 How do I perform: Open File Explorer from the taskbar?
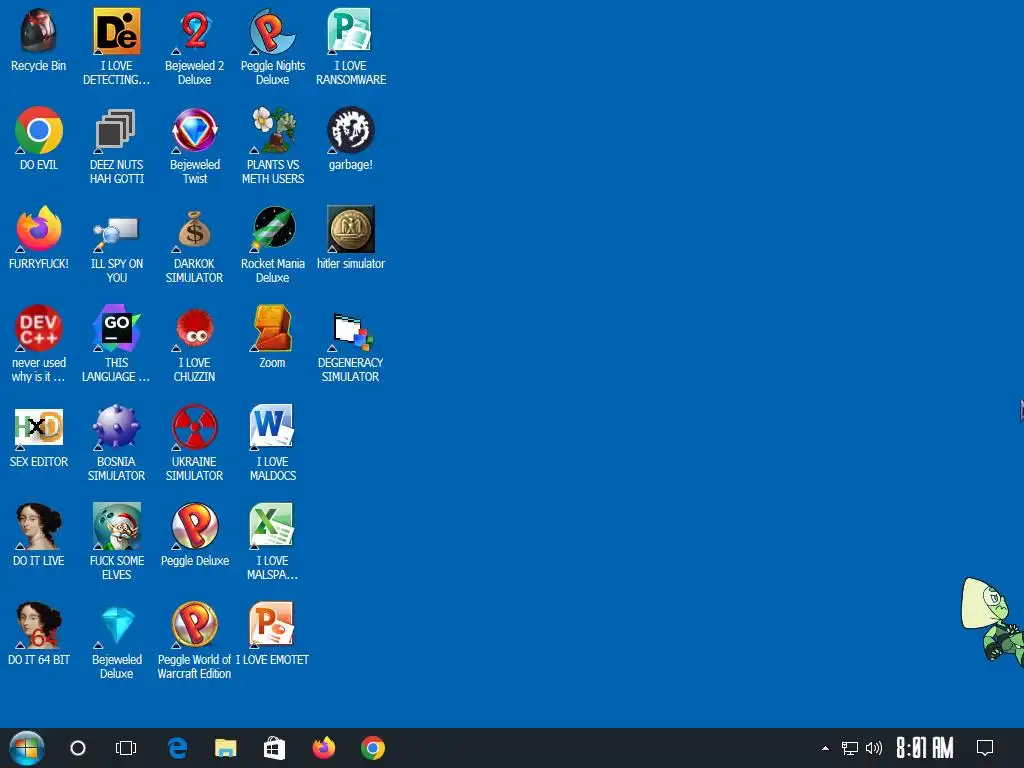pos(226,748)
